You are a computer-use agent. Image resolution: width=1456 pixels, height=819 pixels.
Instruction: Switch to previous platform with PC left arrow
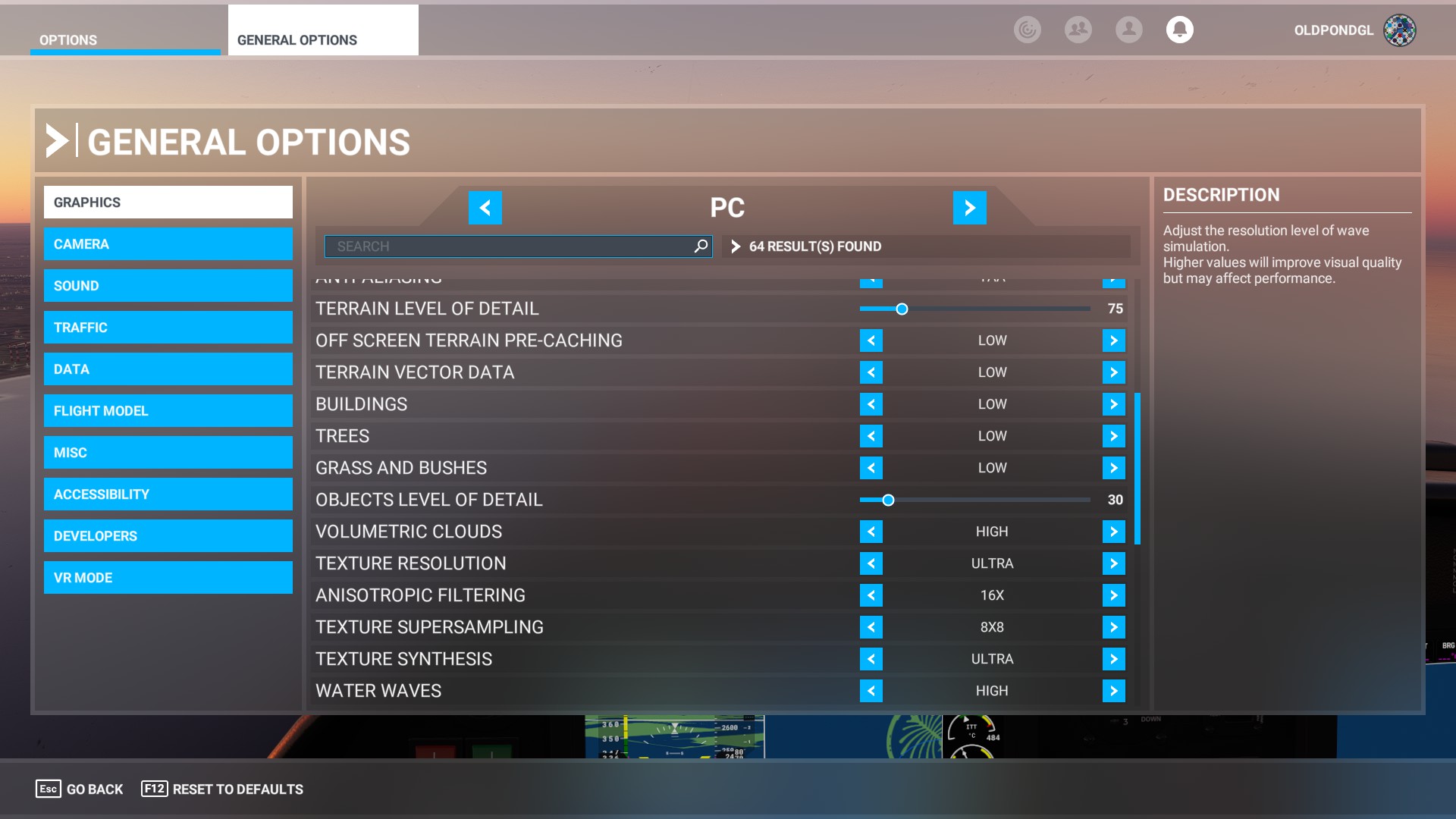point(485,208)
